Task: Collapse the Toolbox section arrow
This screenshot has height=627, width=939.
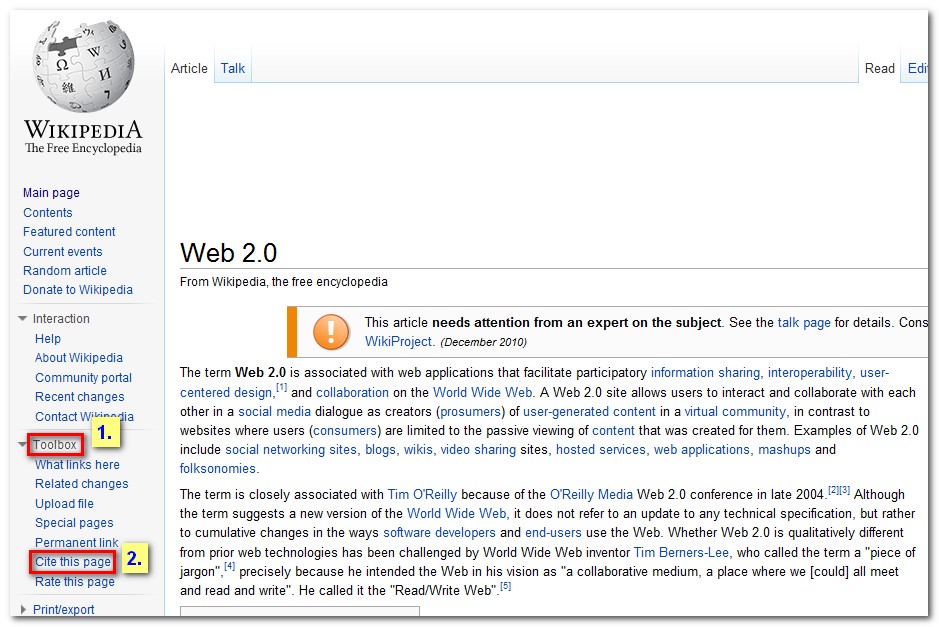Action: (x=23, y=444)
